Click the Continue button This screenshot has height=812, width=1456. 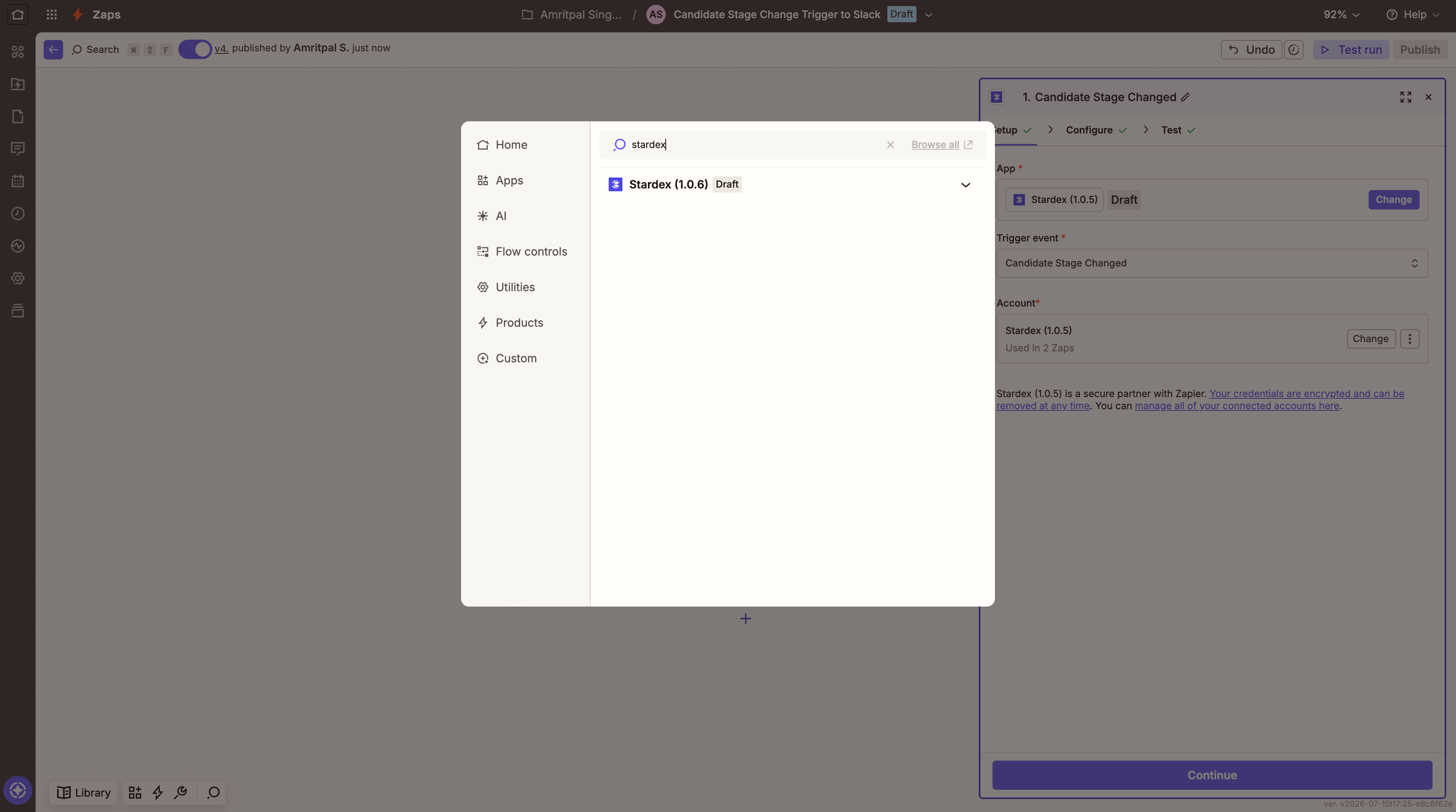click(x=1212, y=775)
